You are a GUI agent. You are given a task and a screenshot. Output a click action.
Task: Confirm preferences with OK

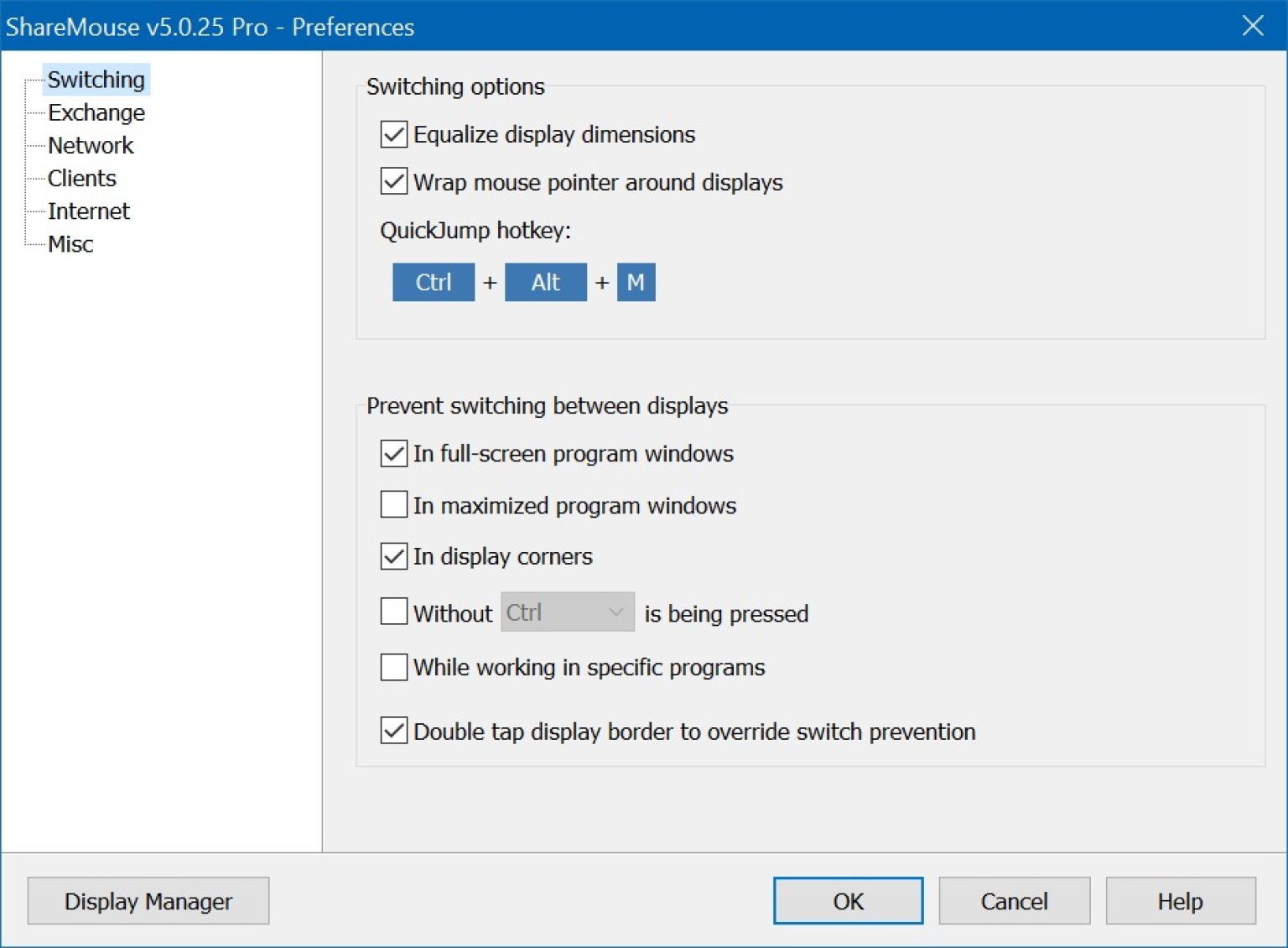coord(847,900)
